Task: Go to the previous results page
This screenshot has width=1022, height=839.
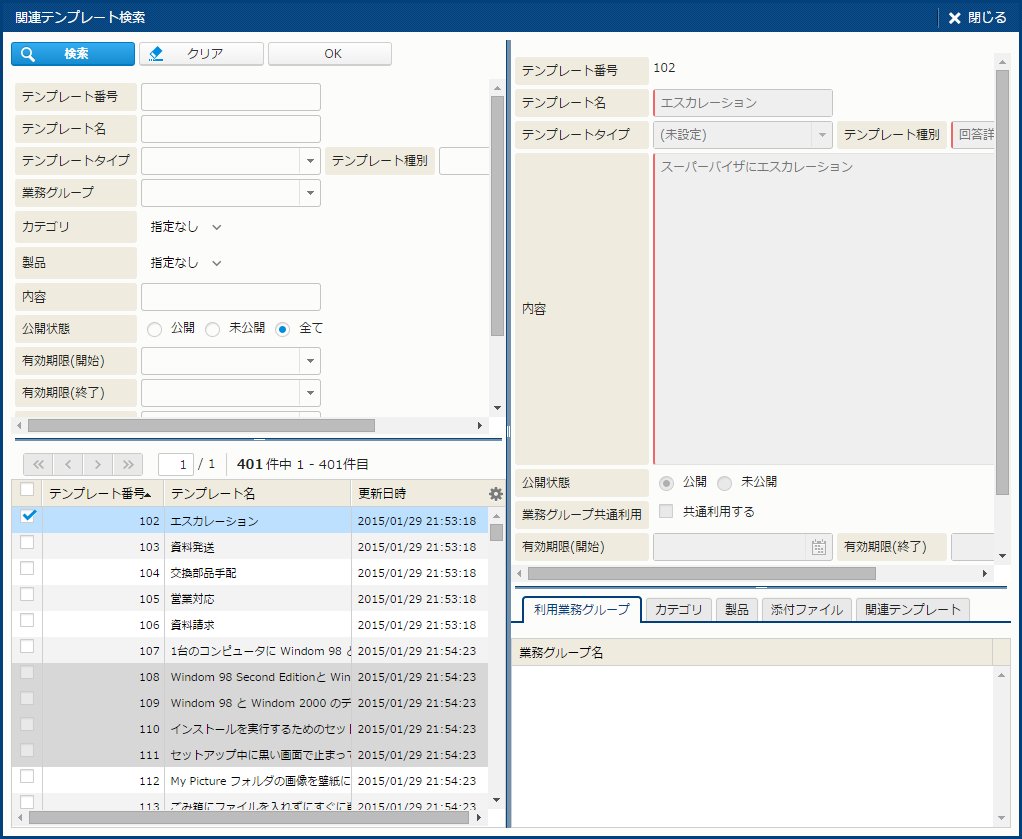Action: pos(68,464)
